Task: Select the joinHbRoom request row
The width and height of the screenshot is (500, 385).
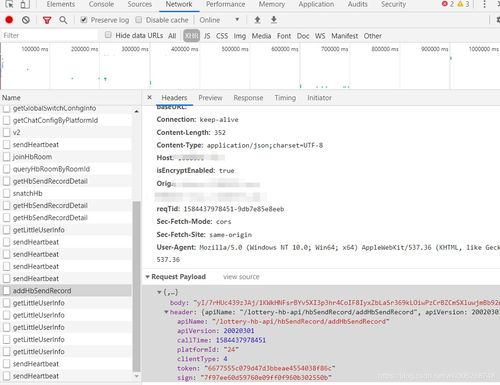Action: [67, 157]
